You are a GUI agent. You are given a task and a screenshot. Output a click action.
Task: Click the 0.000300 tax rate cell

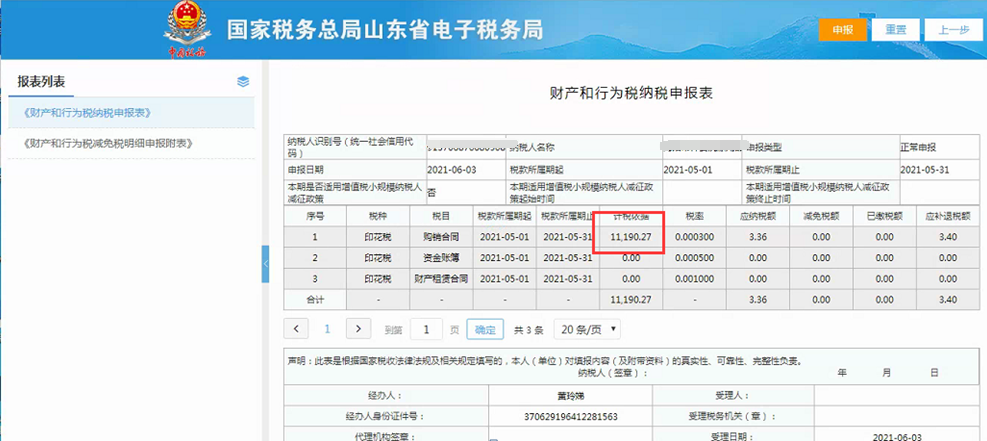(694, 237)
